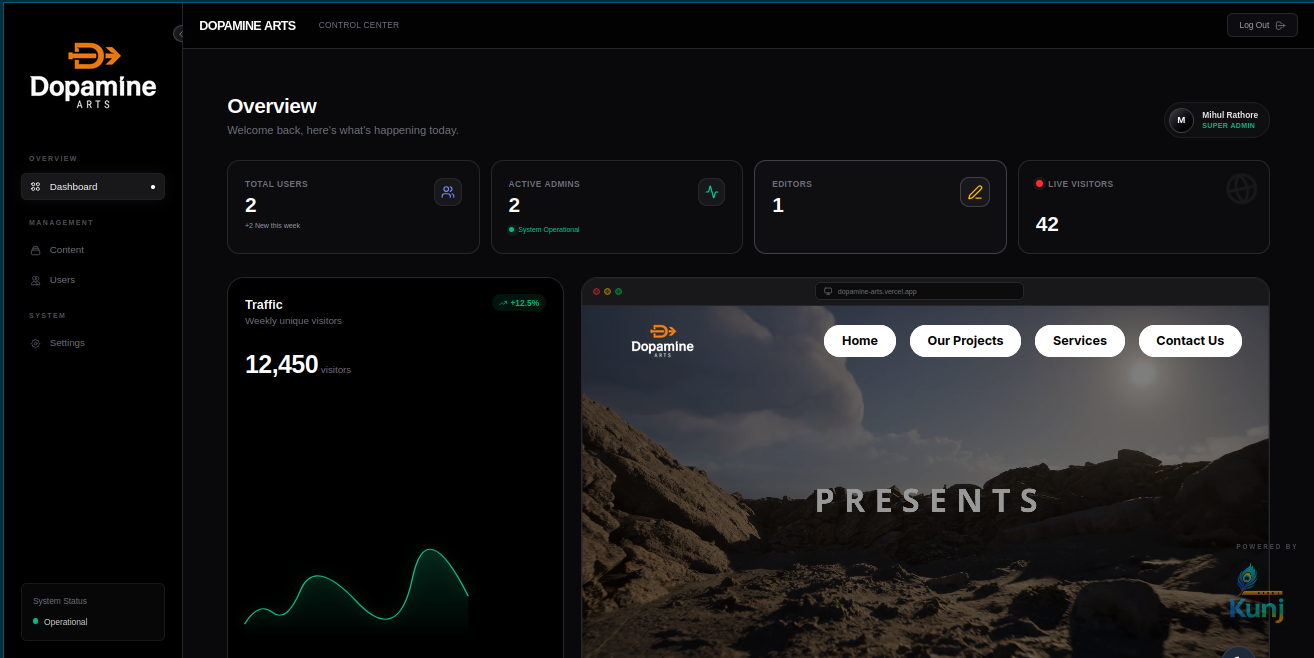This screenshot has height=658, width=1314.
Task: Click the Kunj peacock feather logo
Action: pyautogui.click(x=1255, y=594)
